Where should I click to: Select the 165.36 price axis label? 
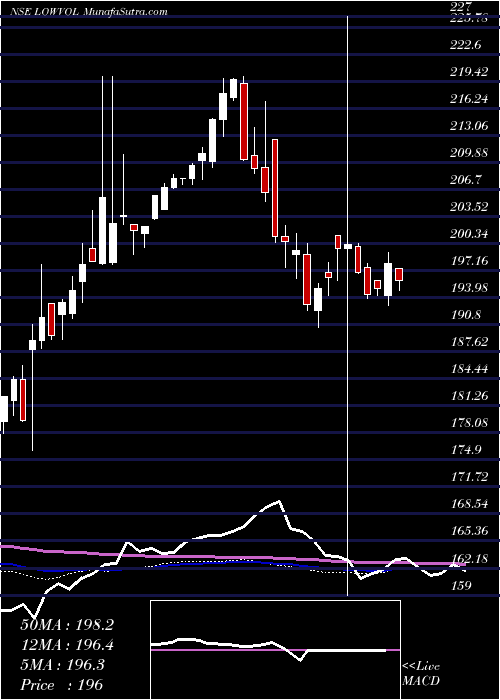471,530
